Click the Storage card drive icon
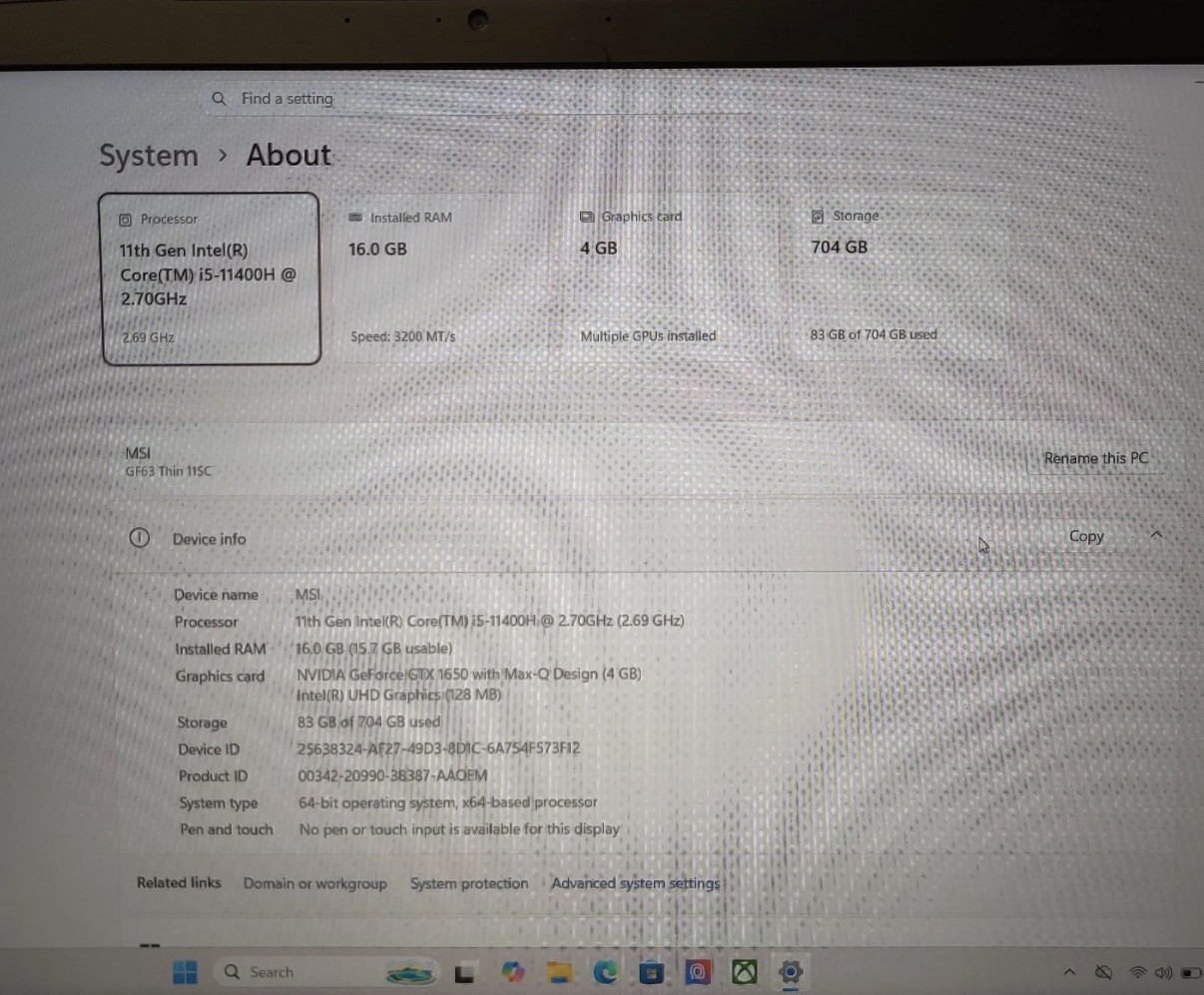The image size is (1204, 995). pos(818,216)
